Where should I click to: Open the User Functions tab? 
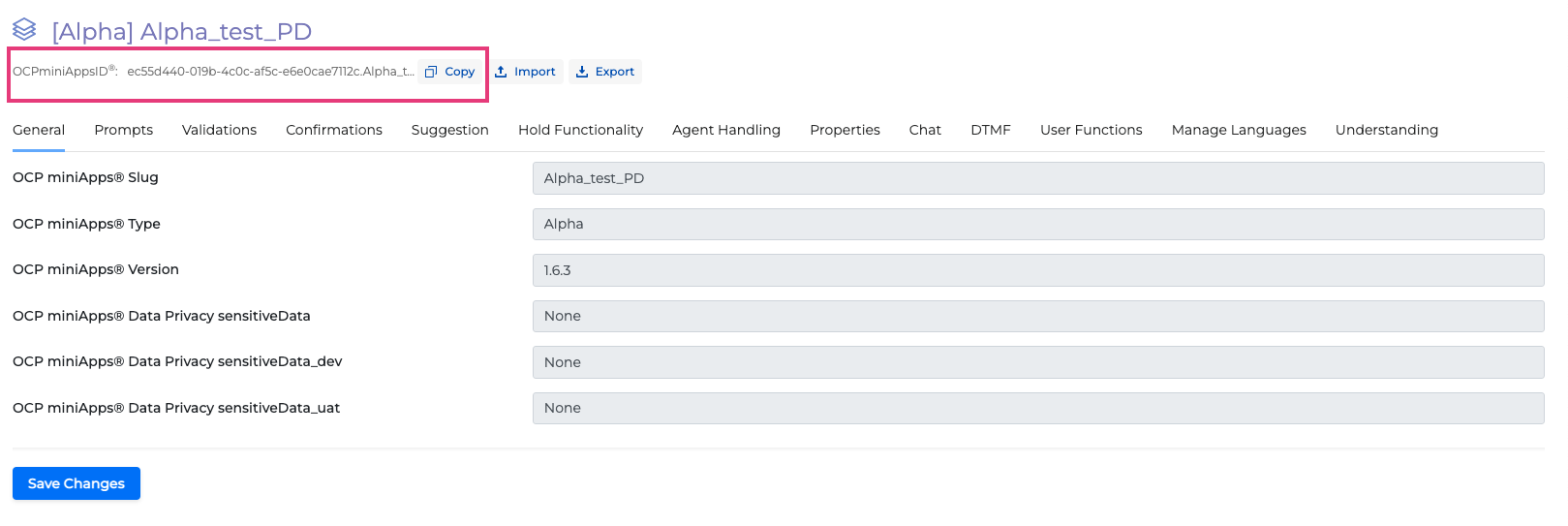click(x=1091, y=130)
